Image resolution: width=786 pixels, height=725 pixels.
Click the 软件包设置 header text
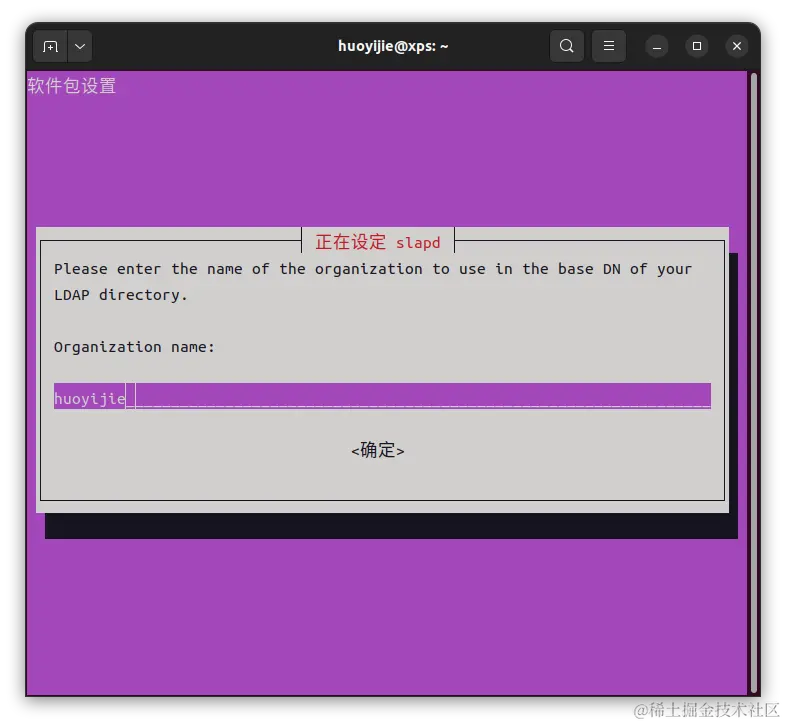tap(72, 86)
